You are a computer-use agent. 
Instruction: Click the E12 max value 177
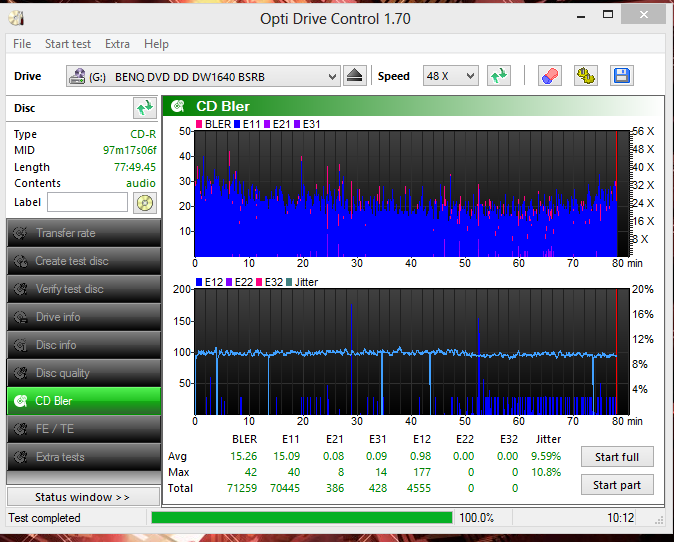pyautogui.click(x=422, y=472)
